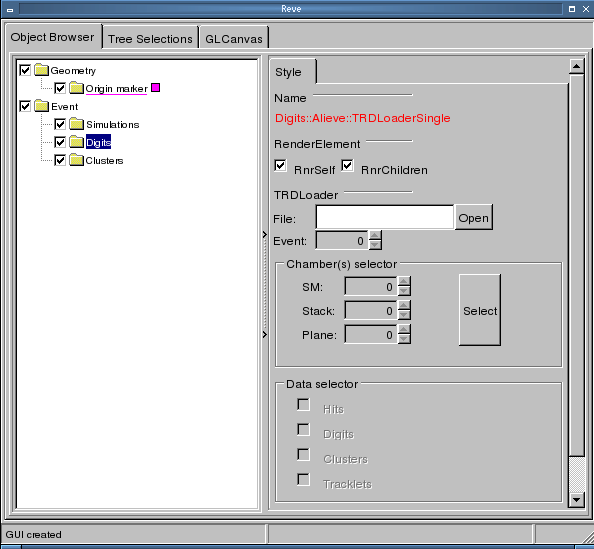This screenshot has width=594, height=549.
Task: Increment the Event number spinner
Action: pyautogui.click(x=375, y=235)
